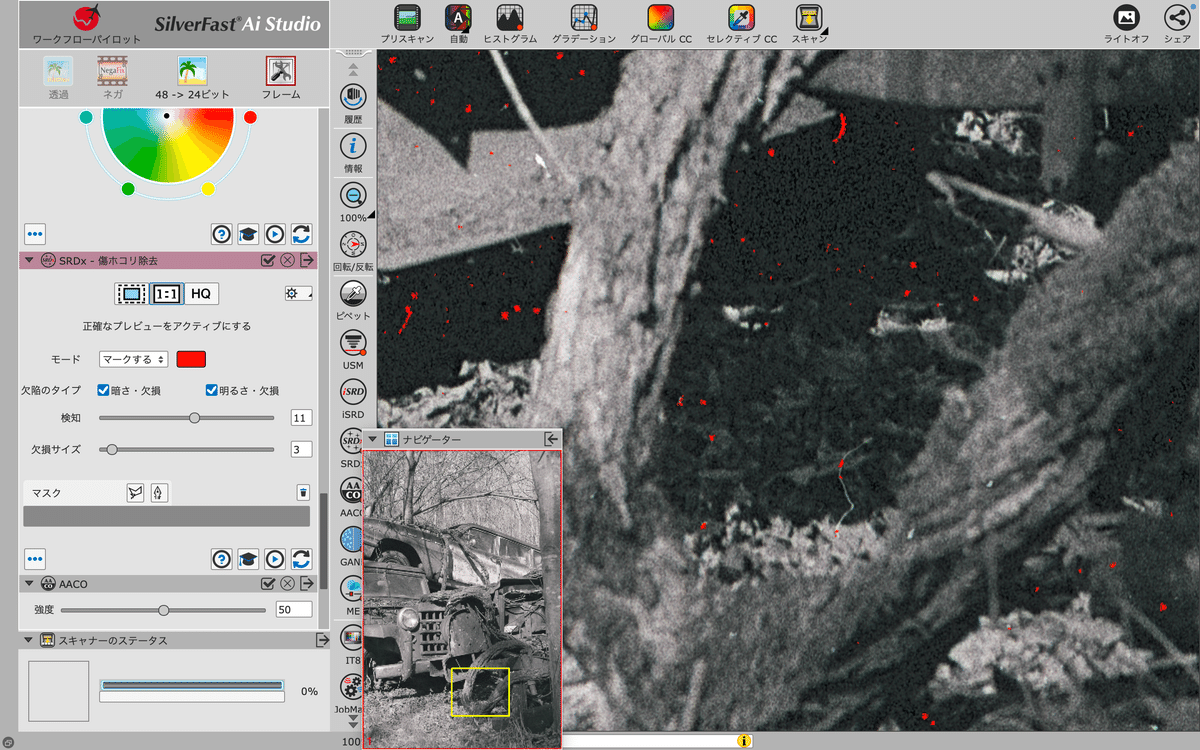Select the iSRD sidebar icon
Image resolution: width=1200 pixels, height=750 pixels.
point(352,392)
